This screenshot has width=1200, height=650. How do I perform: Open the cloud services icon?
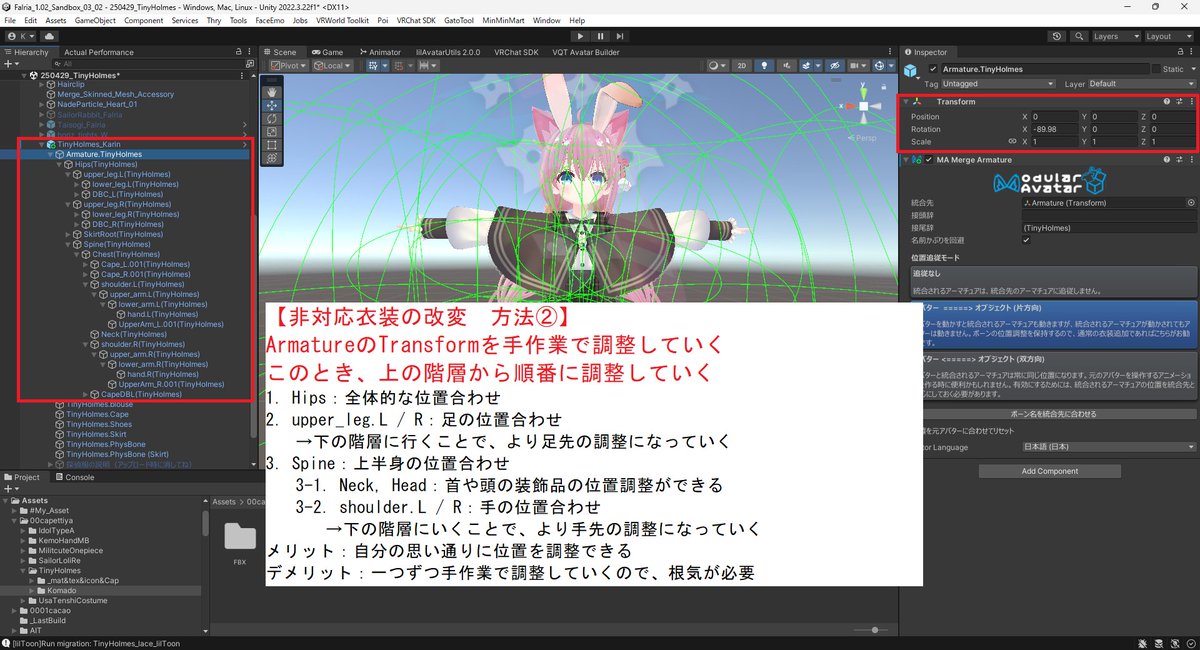(x=50, y=36)
